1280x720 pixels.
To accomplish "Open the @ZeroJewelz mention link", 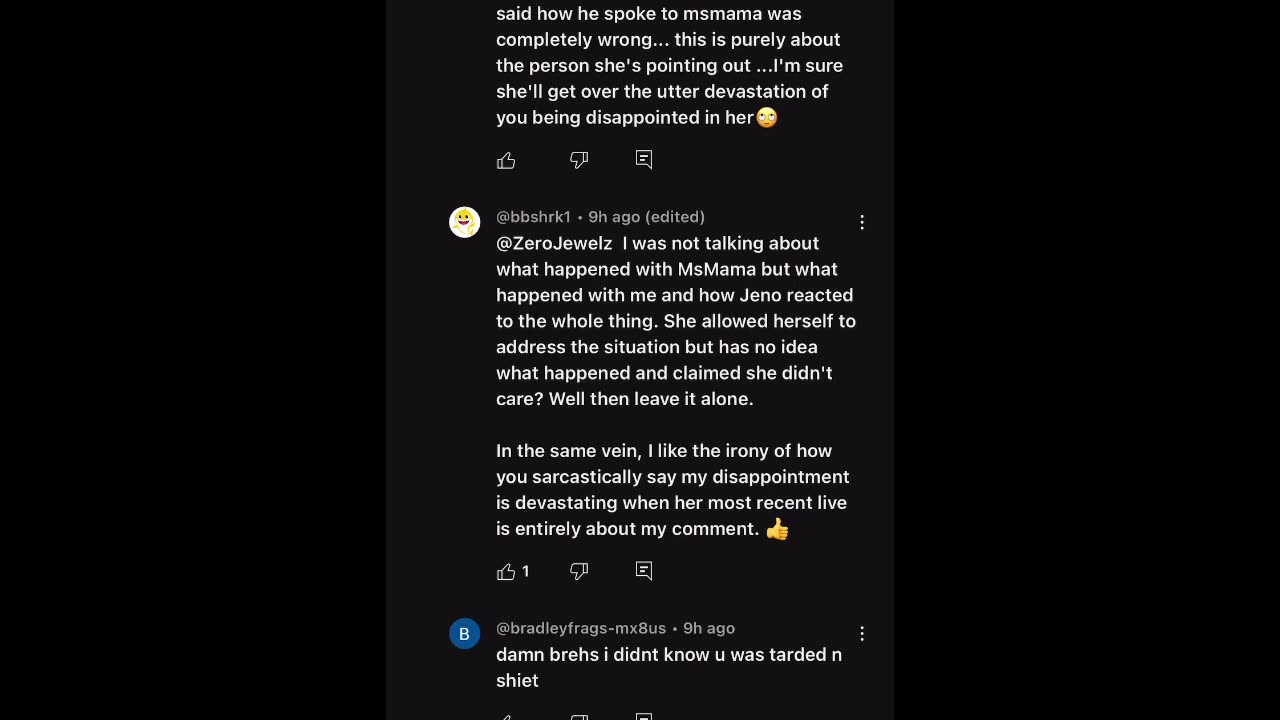I will (554, 243).
